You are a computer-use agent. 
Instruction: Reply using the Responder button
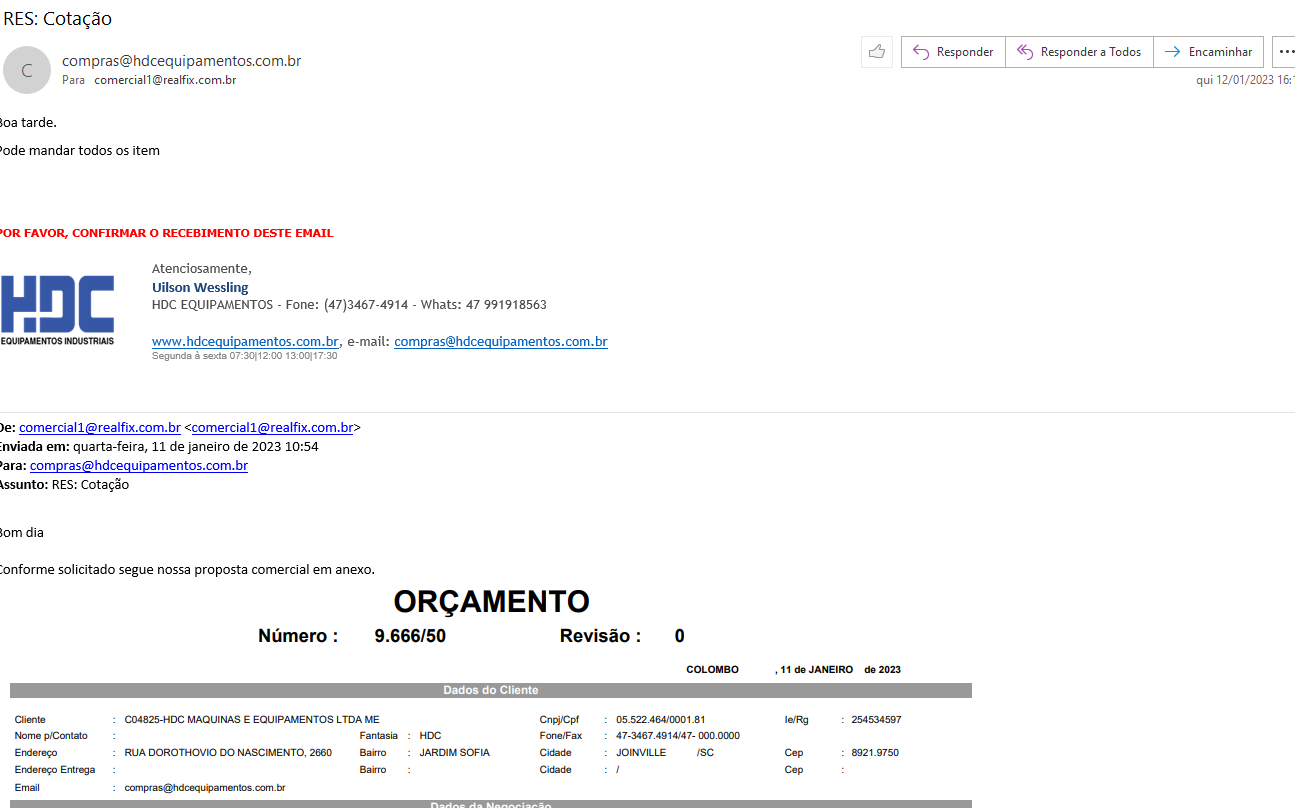[x=953, y=52]
